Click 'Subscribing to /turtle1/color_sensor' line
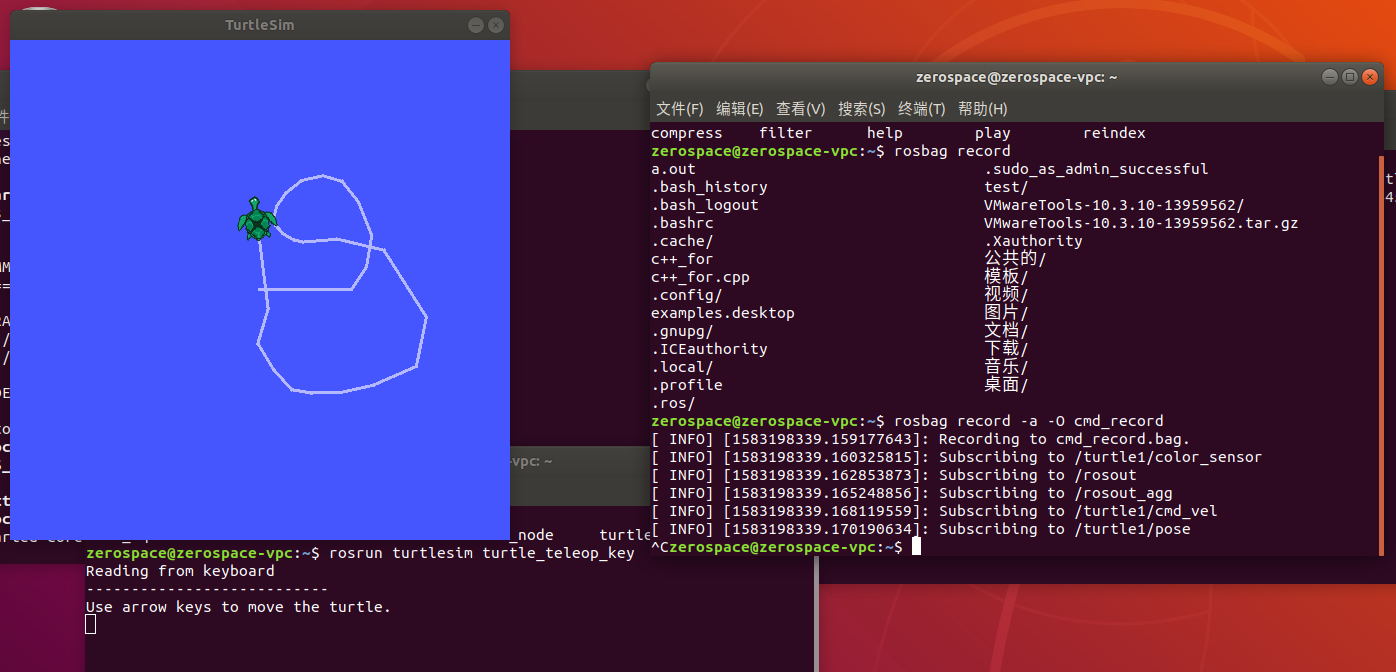The width and height of the screenshot is (1396, 672). click(x=1100, y=457)
